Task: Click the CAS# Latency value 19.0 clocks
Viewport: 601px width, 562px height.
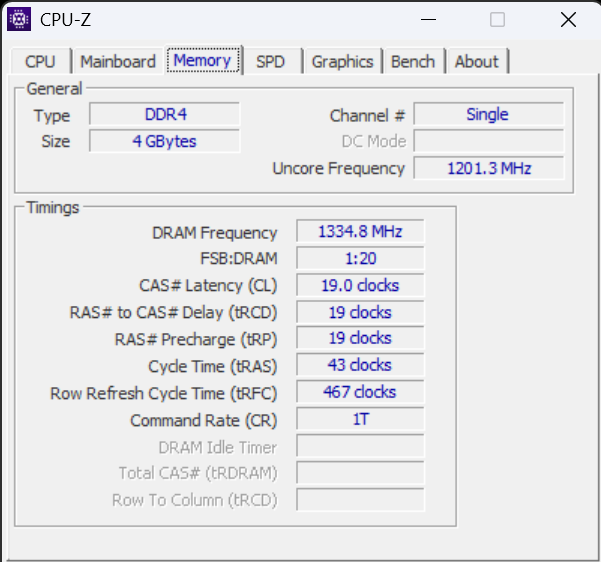Action: [360, 286]
